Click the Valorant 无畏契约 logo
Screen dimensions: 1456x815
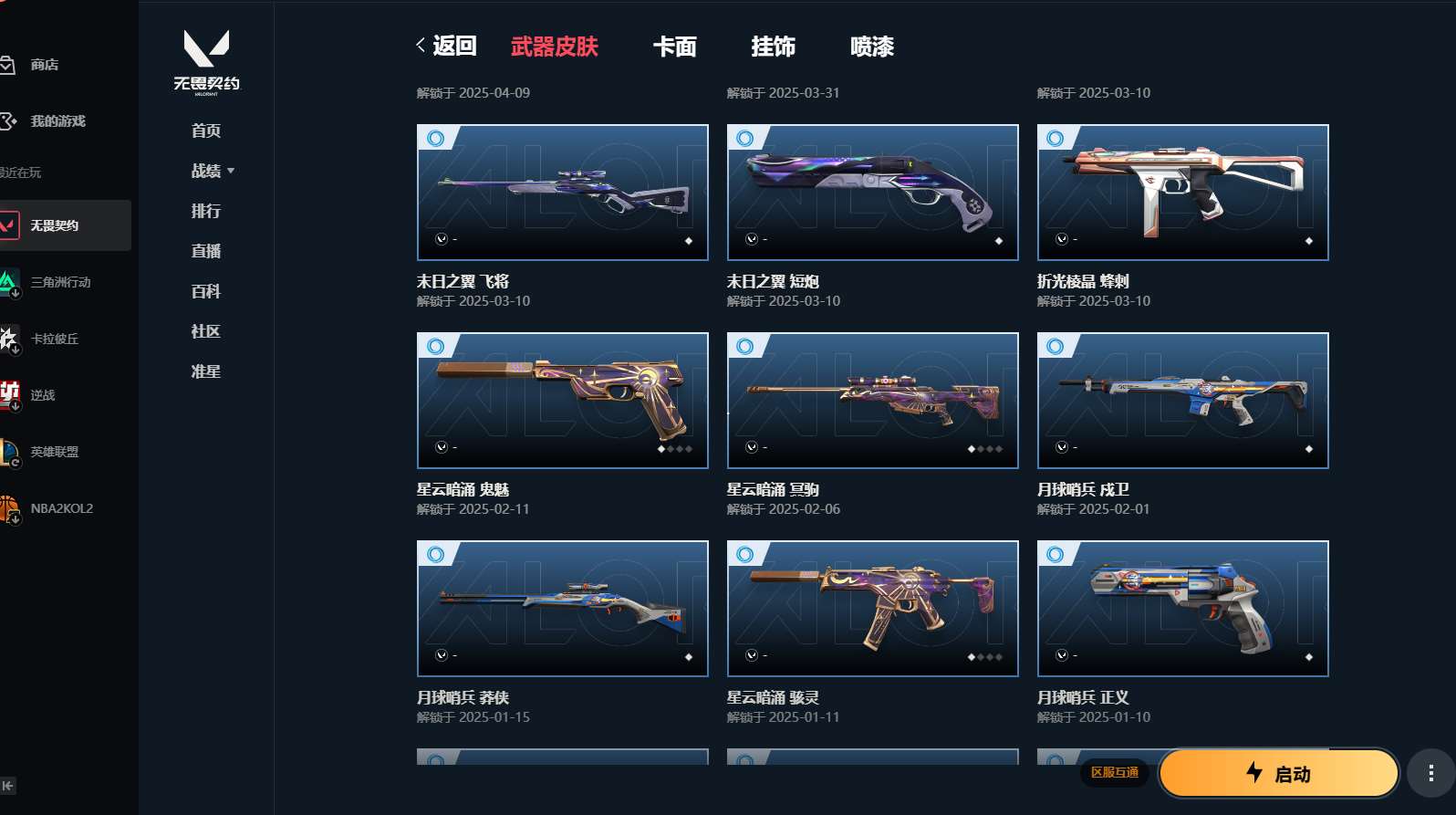pos(206,62)
